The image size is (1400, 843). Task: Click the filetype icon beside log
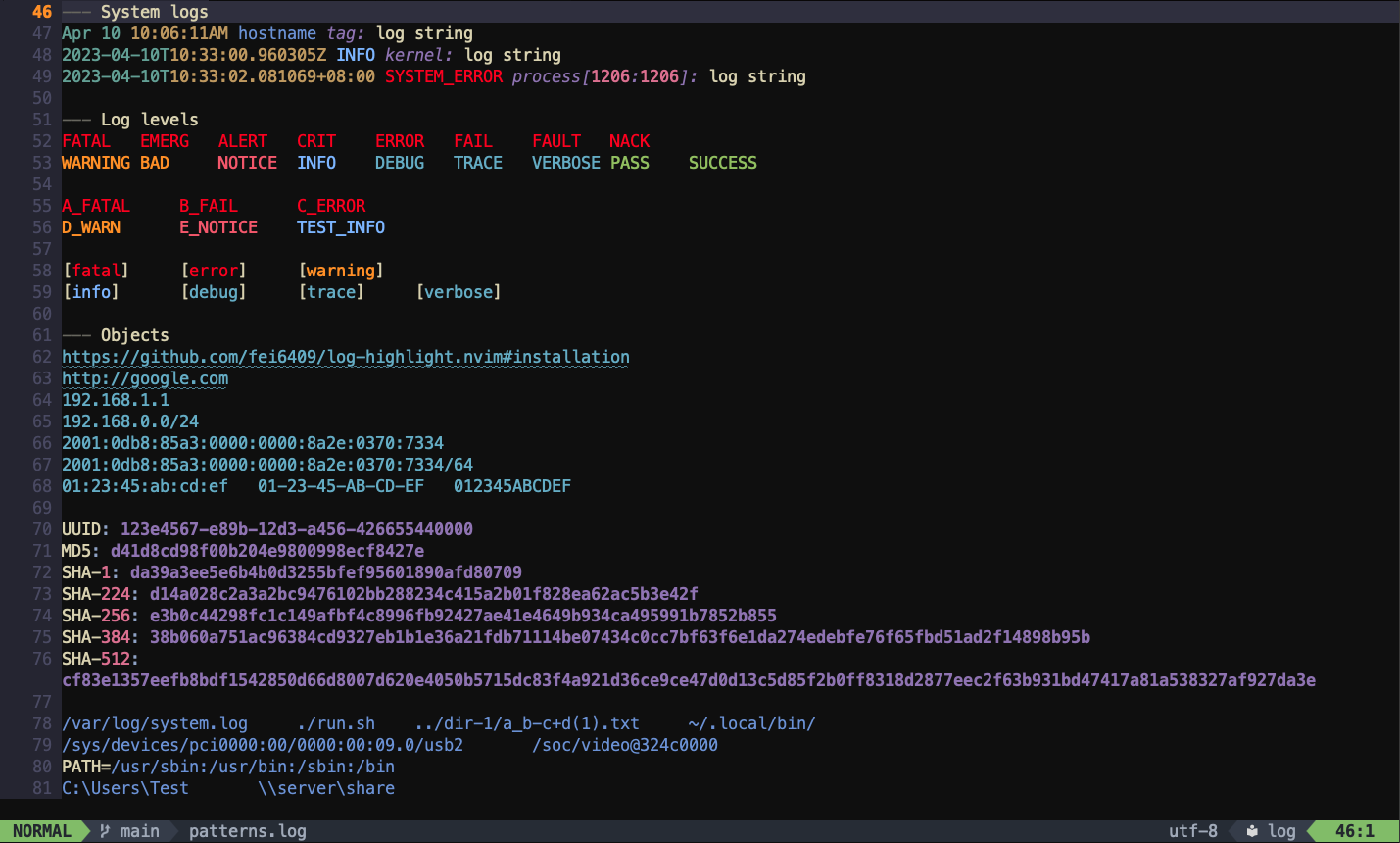pos(1252,831)
